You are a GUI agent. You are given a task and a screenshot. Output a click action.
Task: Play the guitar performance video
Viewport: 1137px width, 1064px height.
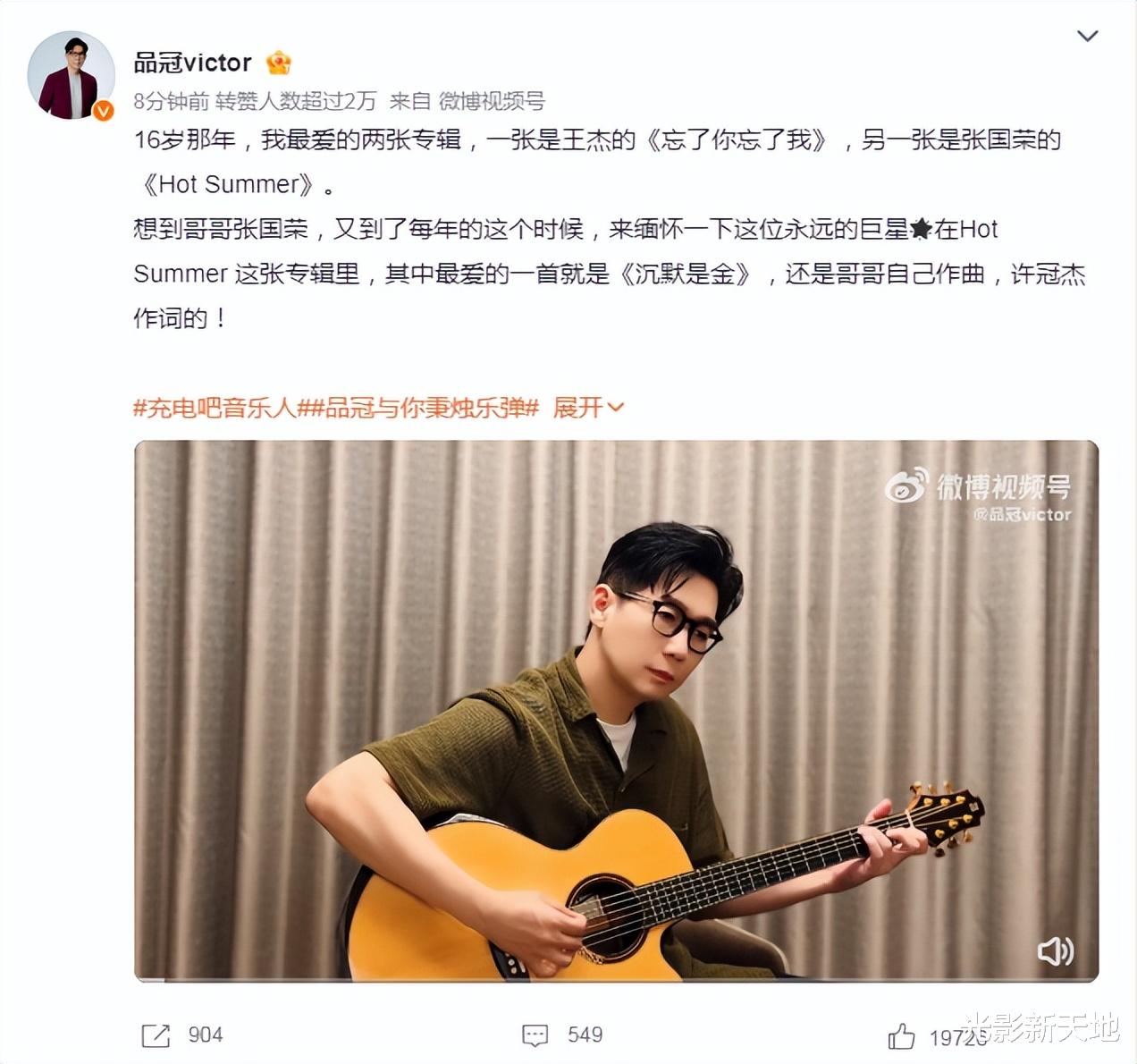616,711
